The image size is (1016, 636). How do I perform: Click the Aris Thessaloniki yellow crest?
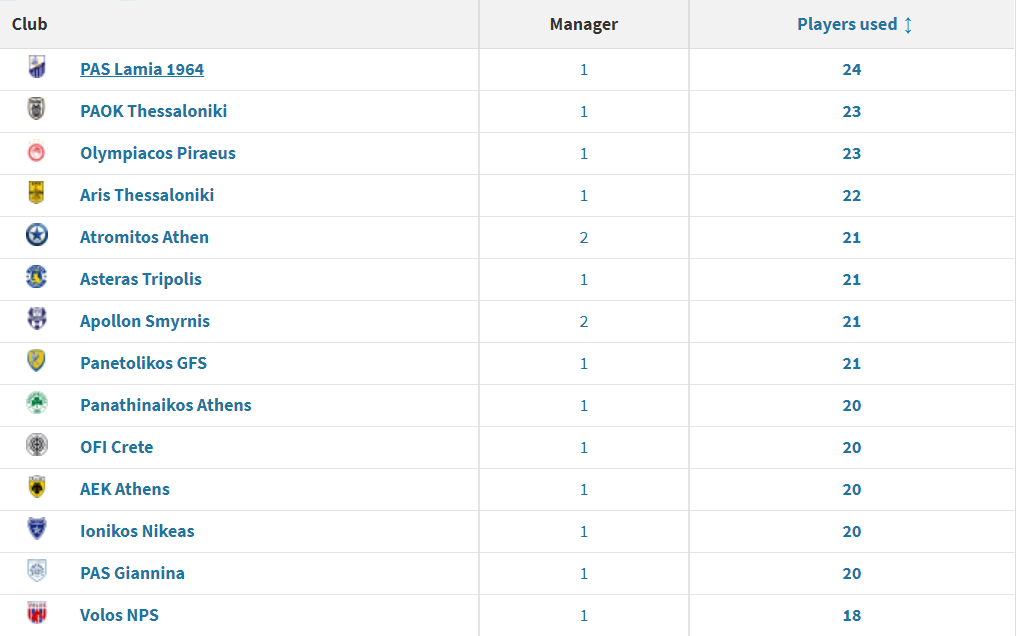[37, 193]
